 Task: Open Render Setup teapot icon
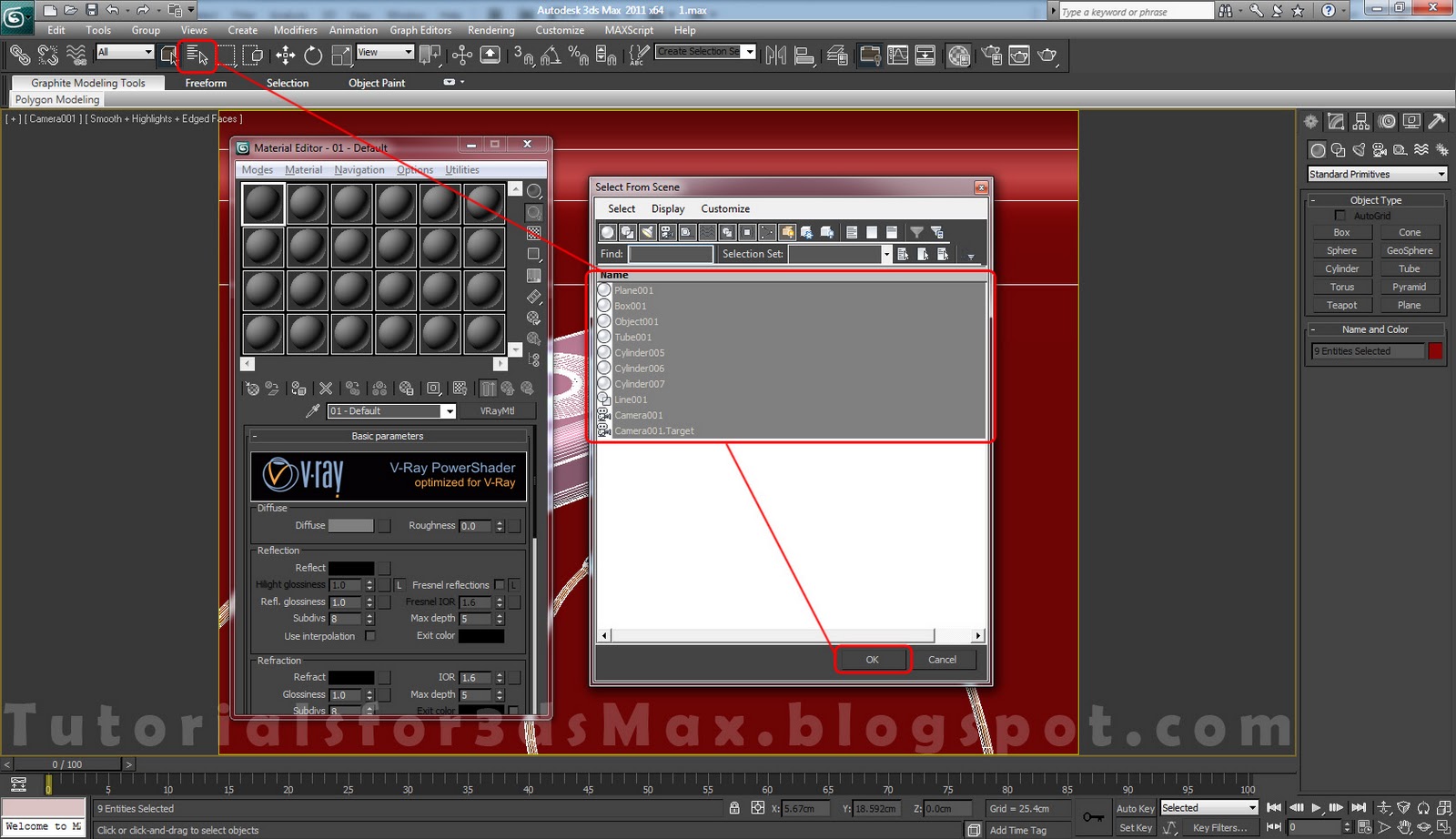click(x=991, y=56)
